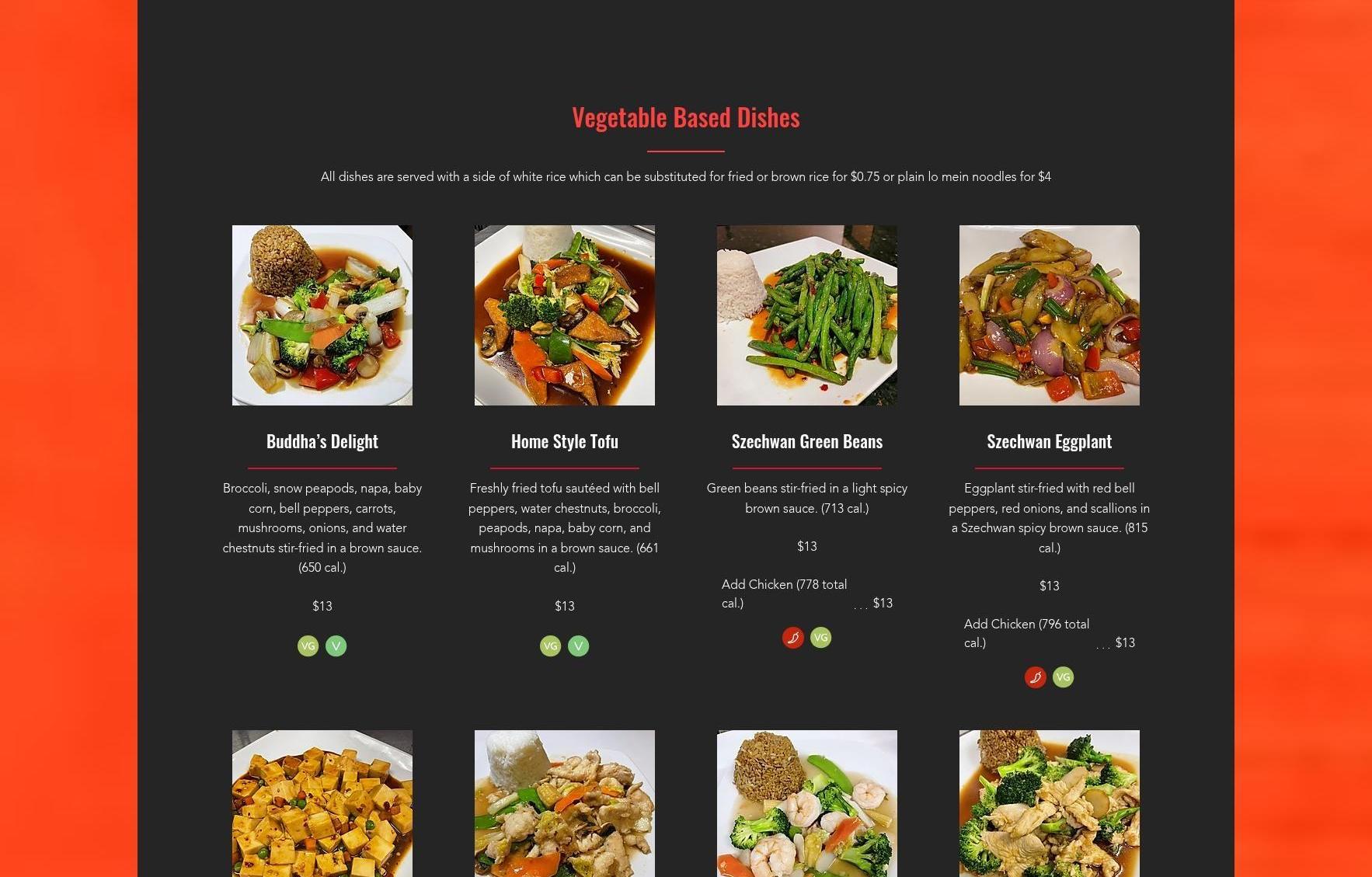
Task: Click the VG icon under Home Style Tofu
Action: coord(550,646)
